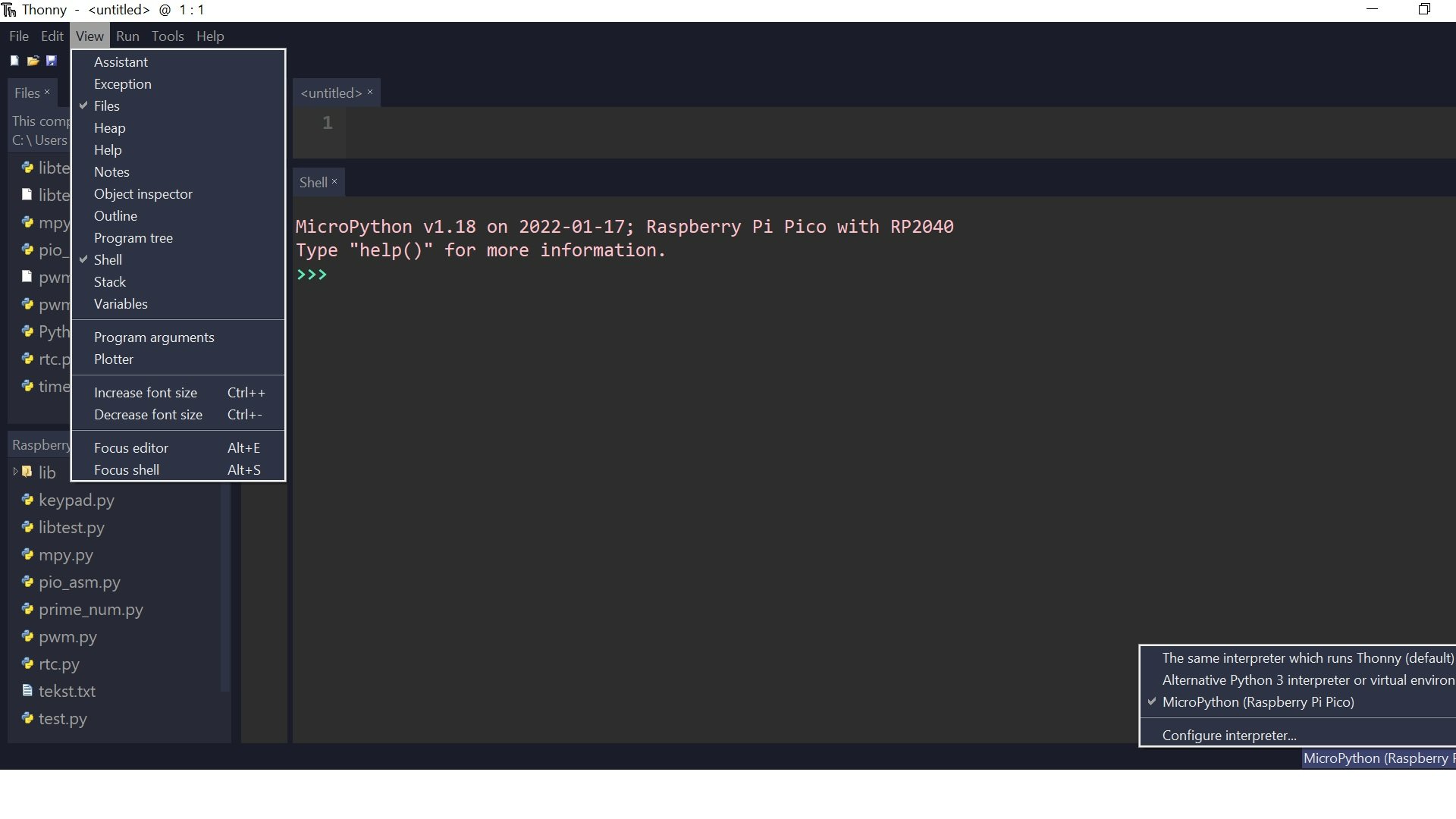Select the Python icon beside prime_num.py
Viewport: 1456px width, 819px height.
pos(27,609)
